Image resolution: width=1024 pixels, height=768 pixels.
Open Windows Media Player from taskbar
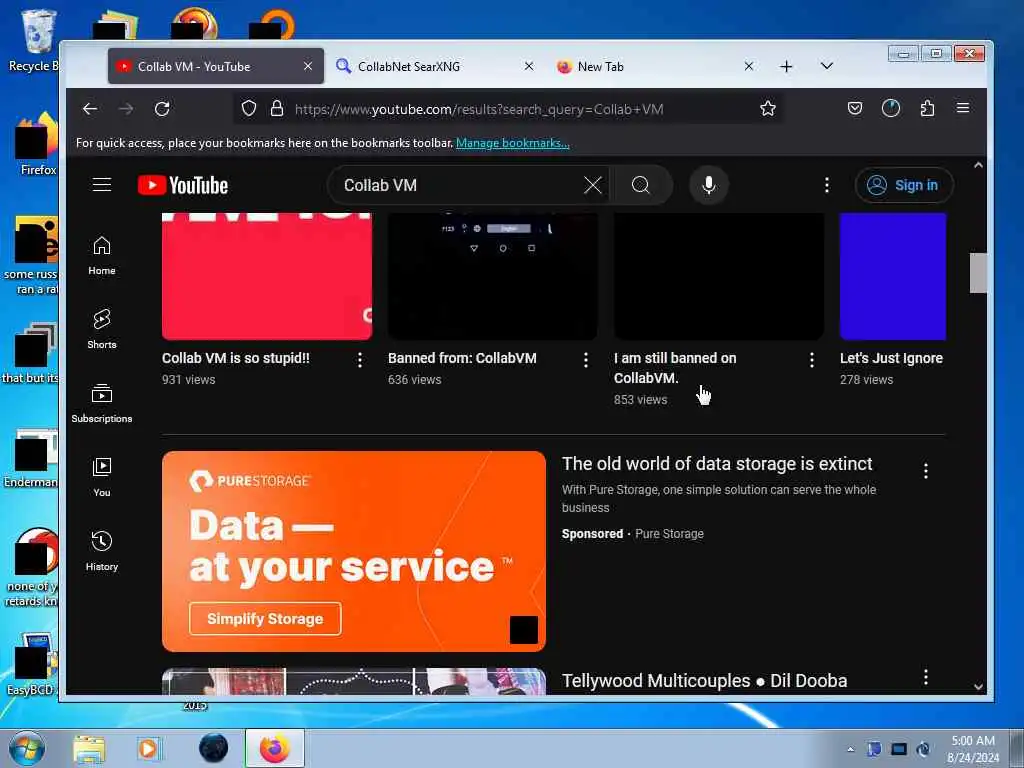149,749
